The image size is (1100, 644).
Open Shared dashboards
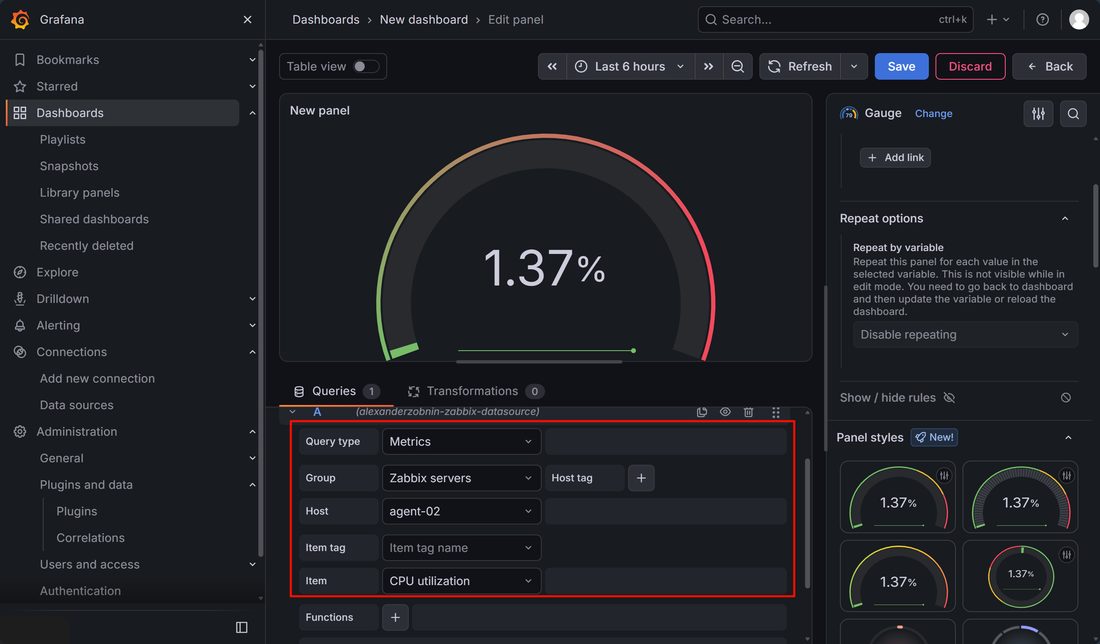[94, 219]
